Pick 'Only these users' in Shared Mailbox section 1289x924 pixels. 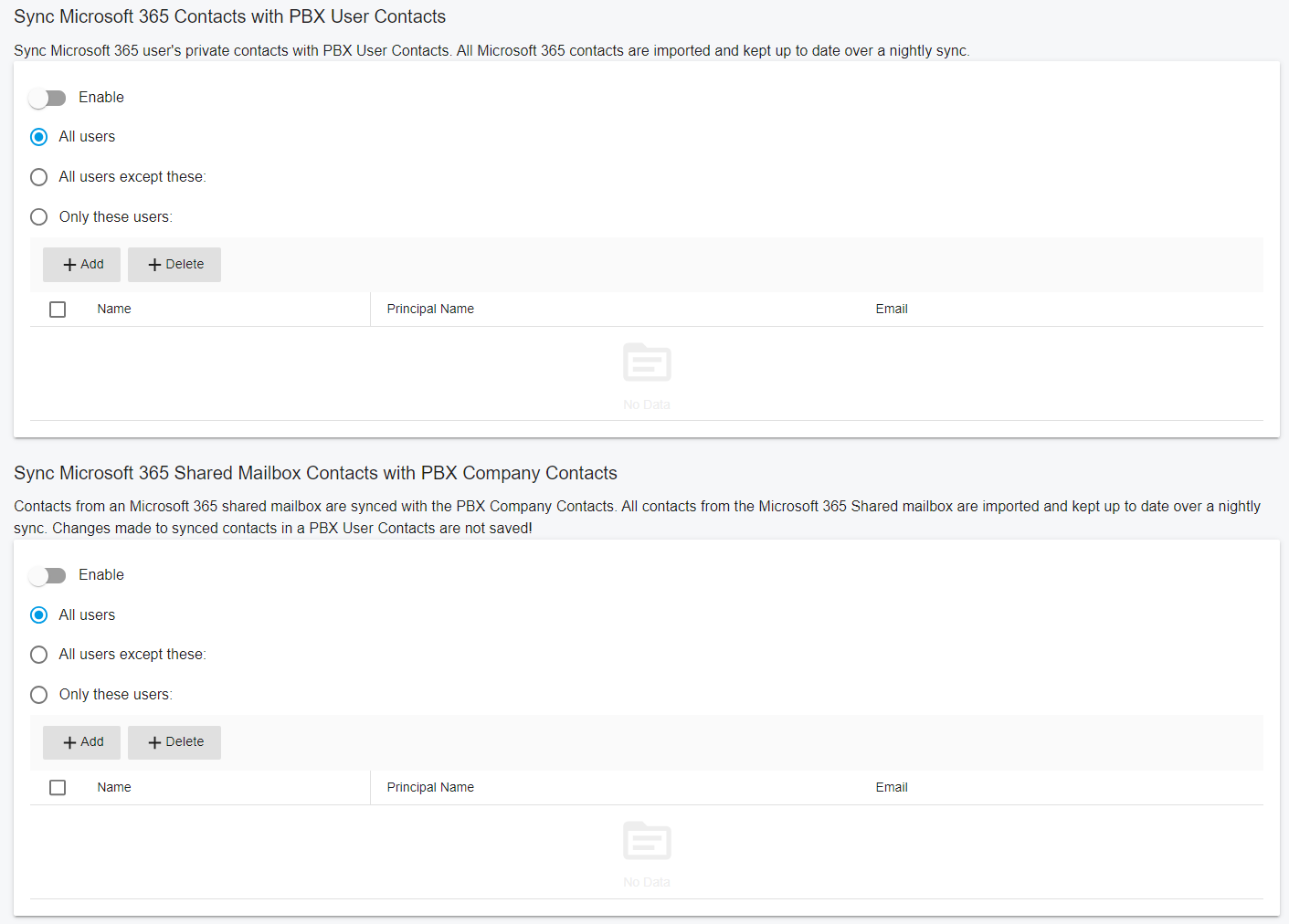coord(39,695)
